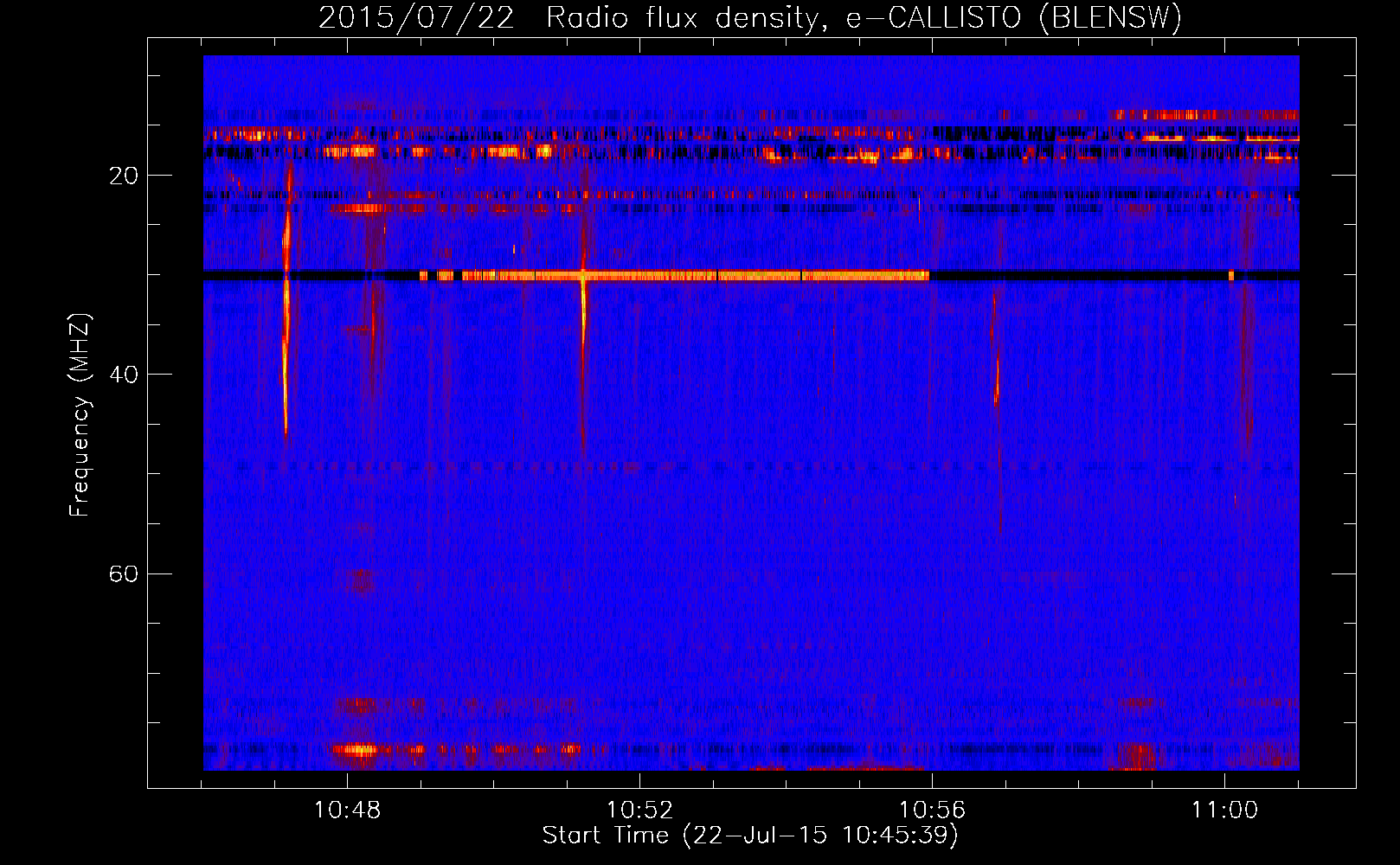Click the orange horizontal interference band near 30 MHz
1400x865 pixels.
click(673, 276)
